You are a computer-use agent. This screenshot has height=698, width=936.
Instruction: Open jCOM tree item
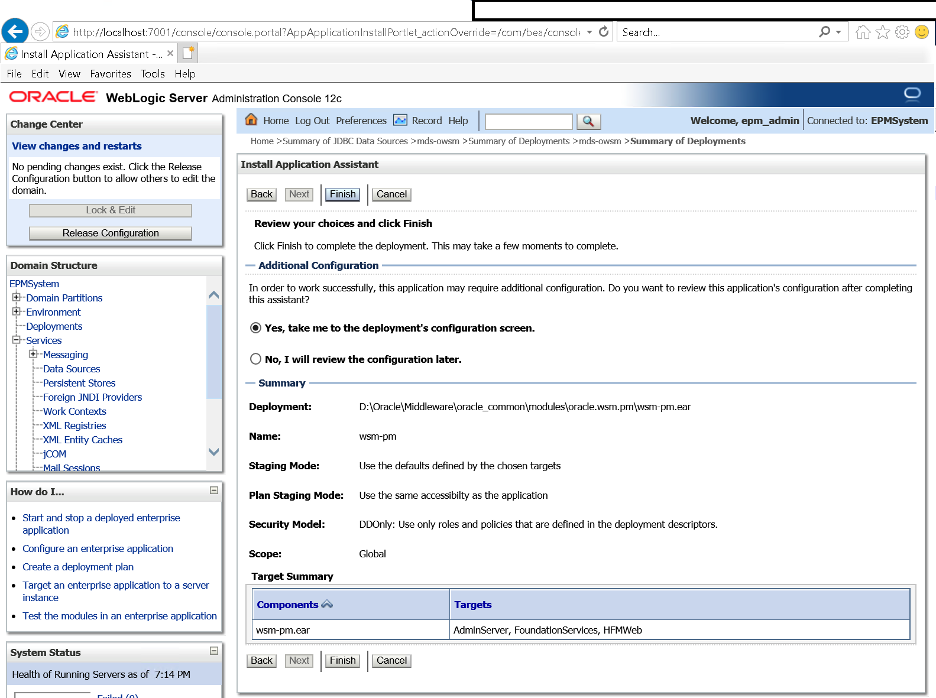pyautogui.click(x=54, y=454)
